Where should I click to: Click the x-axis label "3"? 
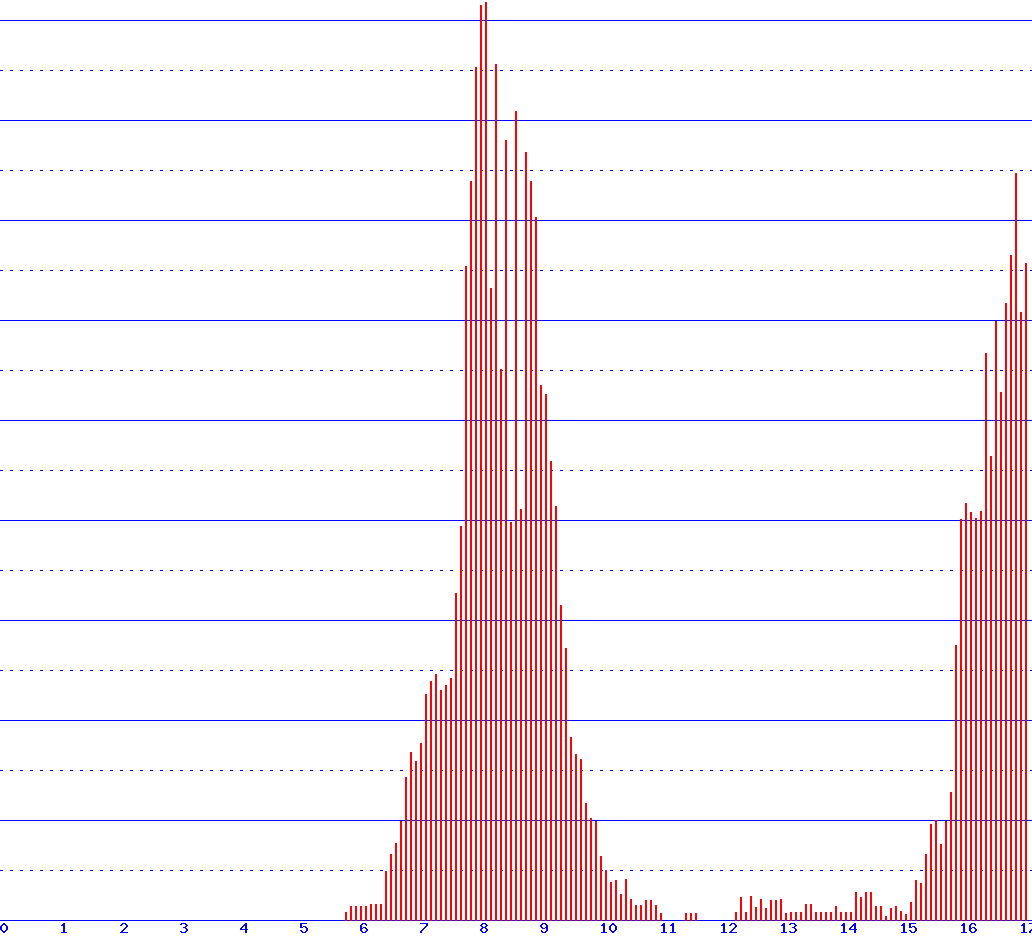[184, 929]
